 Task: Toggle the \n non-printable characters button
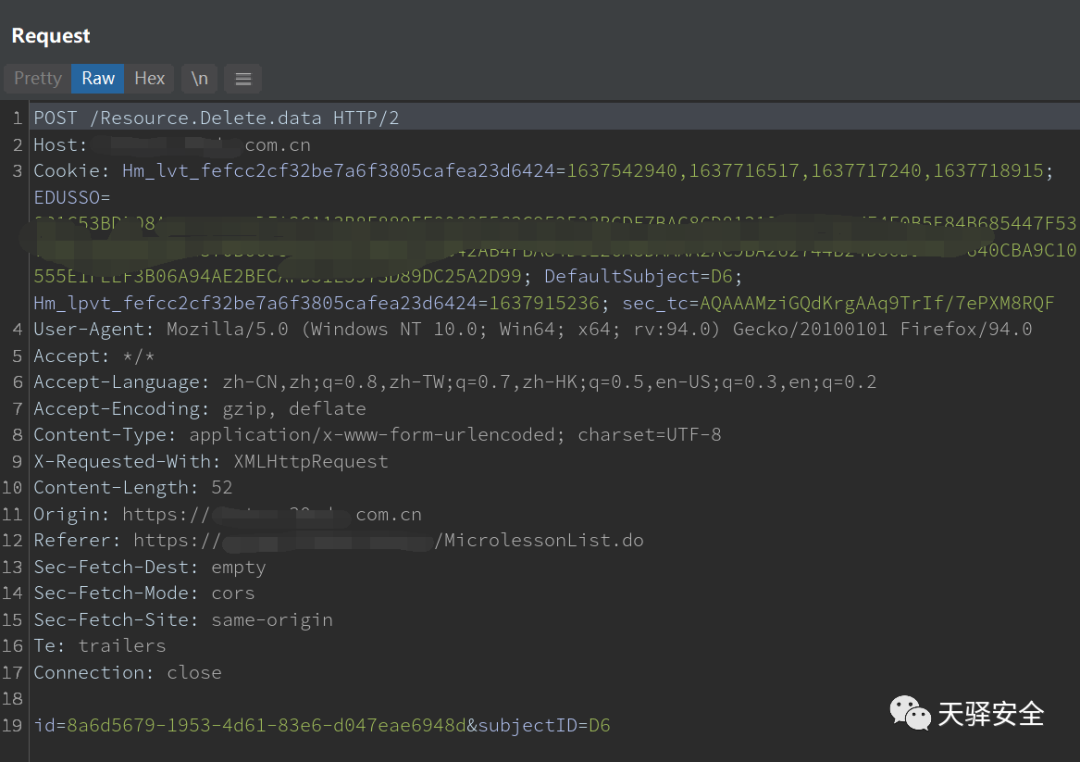pyautogui.click(x=200, y=79)
